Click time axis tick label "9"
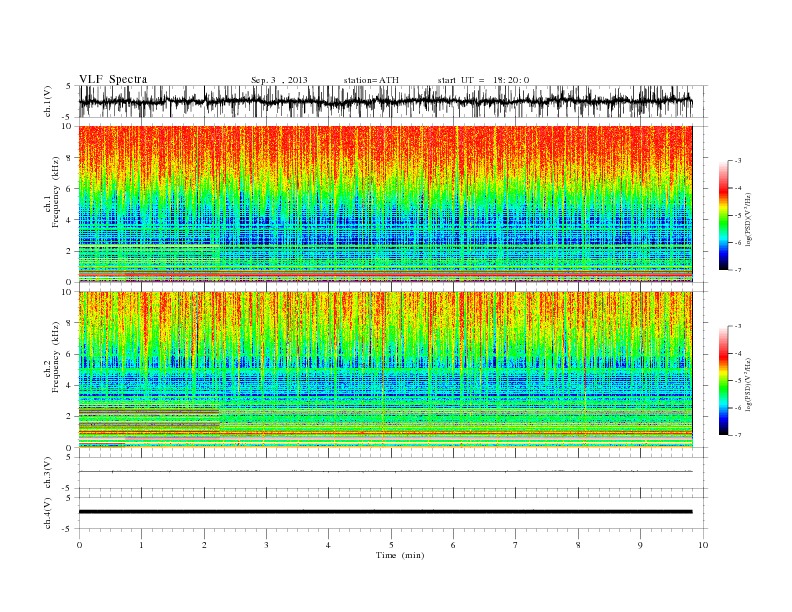 coord(640,545)
